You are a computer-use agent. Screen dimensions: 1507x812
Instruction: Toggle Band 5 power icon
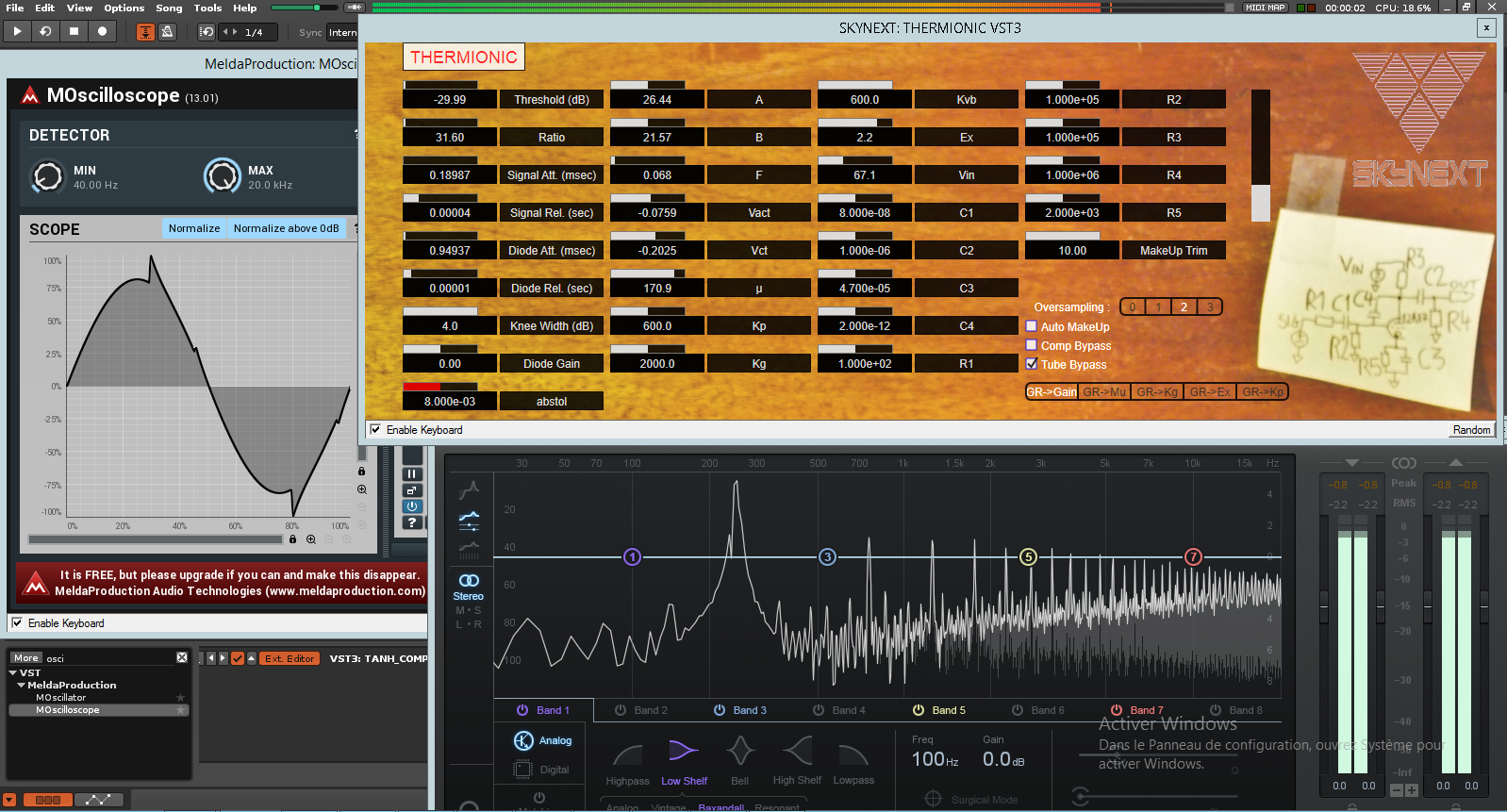pos(918,710)
